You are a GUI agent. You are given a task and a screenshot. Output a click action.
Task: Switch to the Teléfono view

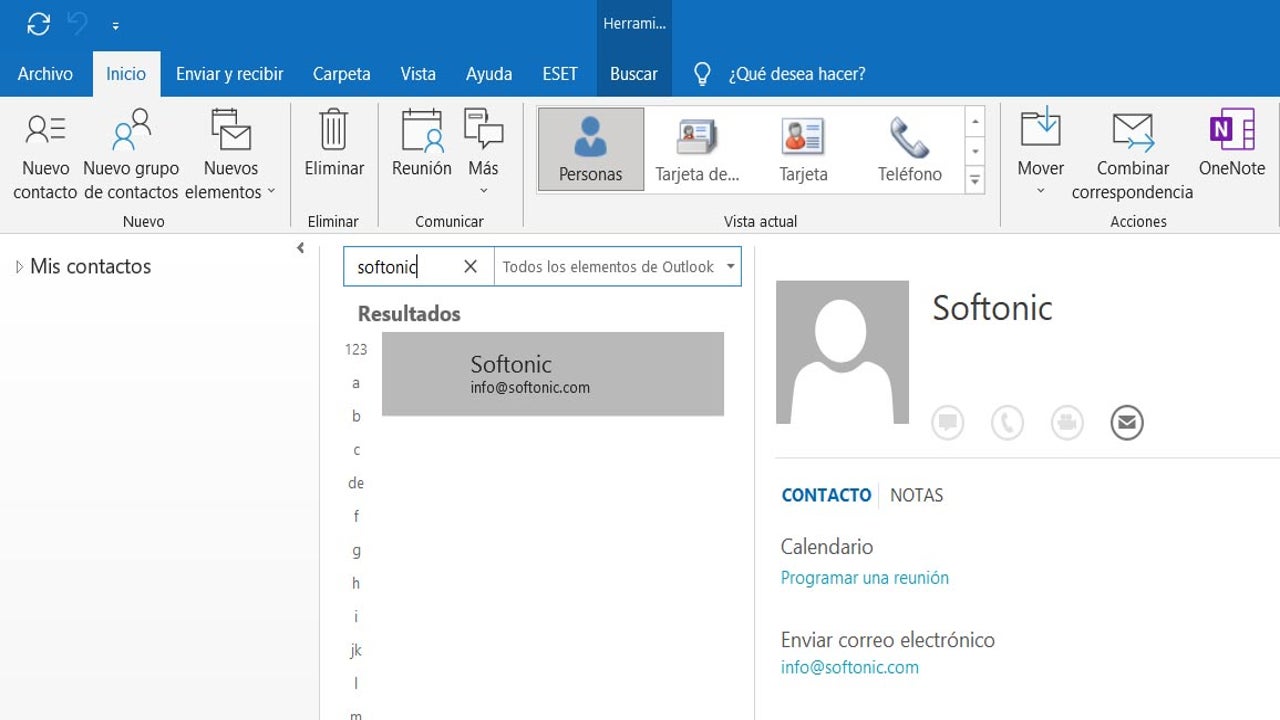908,148
